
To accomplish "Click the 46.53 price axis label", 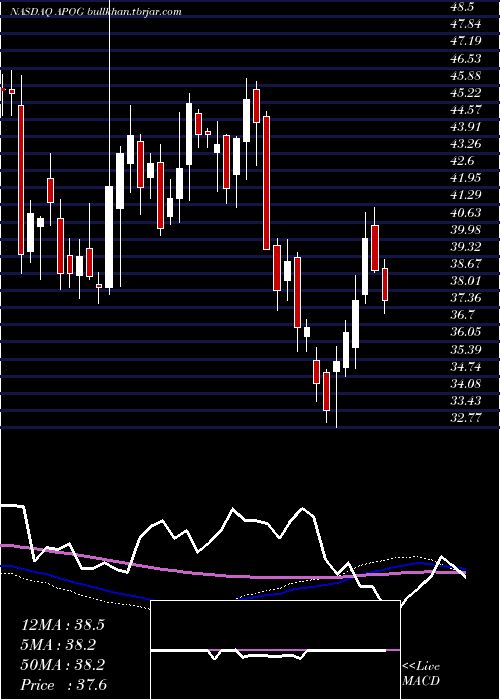I will [x=467, y=58].
